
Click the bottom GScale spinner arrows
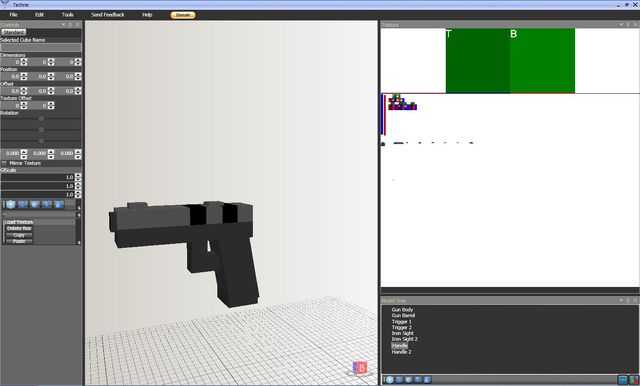point(78,194)
